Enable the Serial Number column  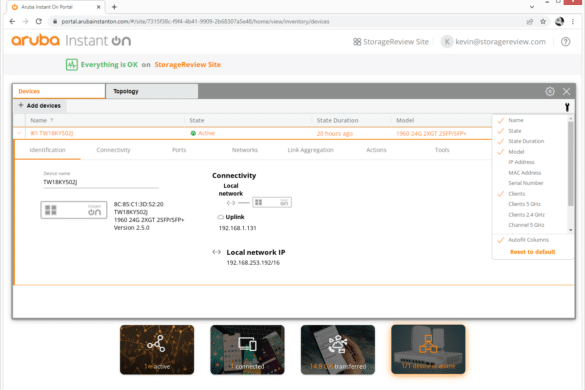tap(526, 183)
